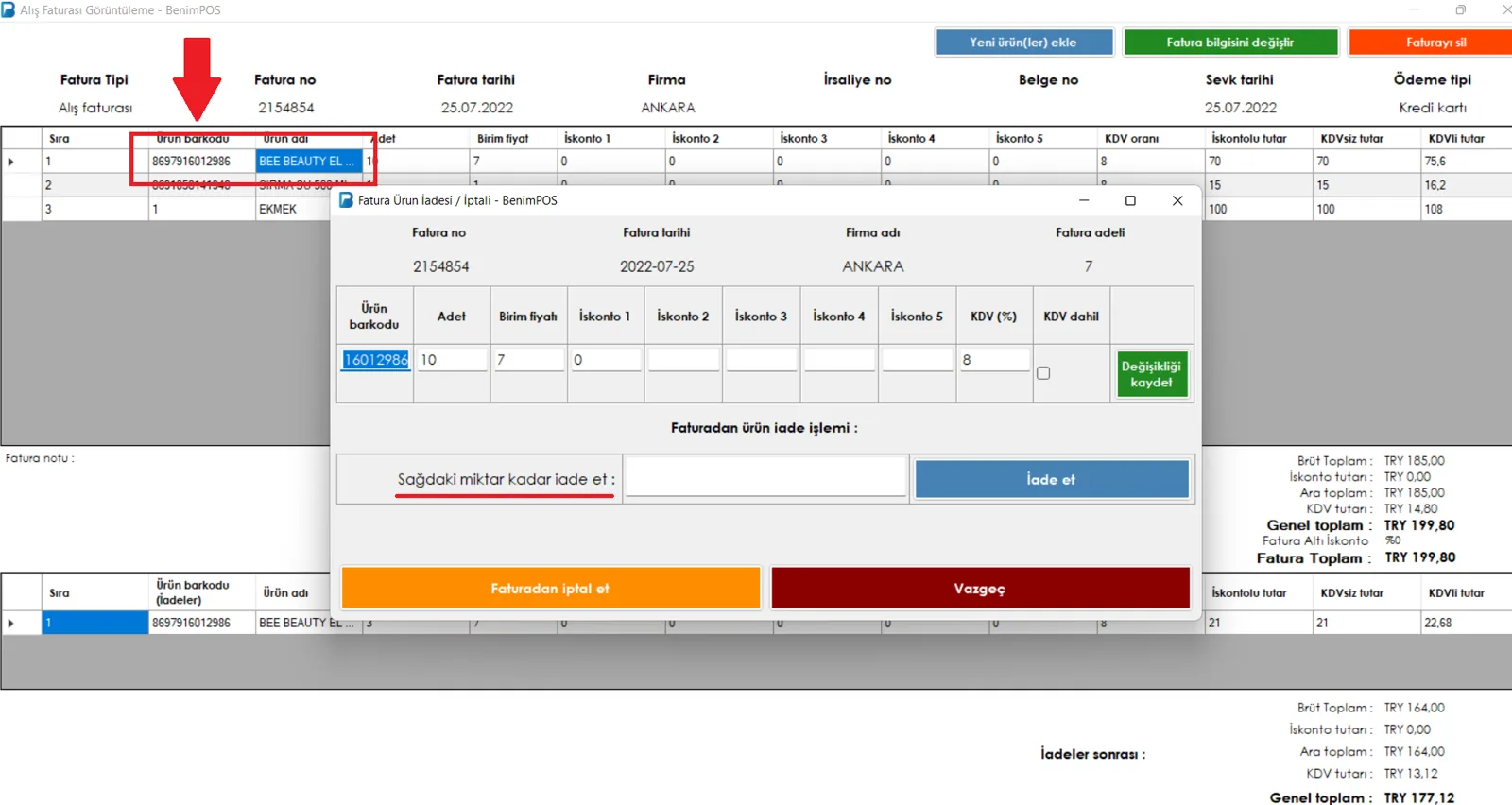Restore down the main BenimPOS window
This screenshot has width=1512, height=805.
(x=1461, y=9)
